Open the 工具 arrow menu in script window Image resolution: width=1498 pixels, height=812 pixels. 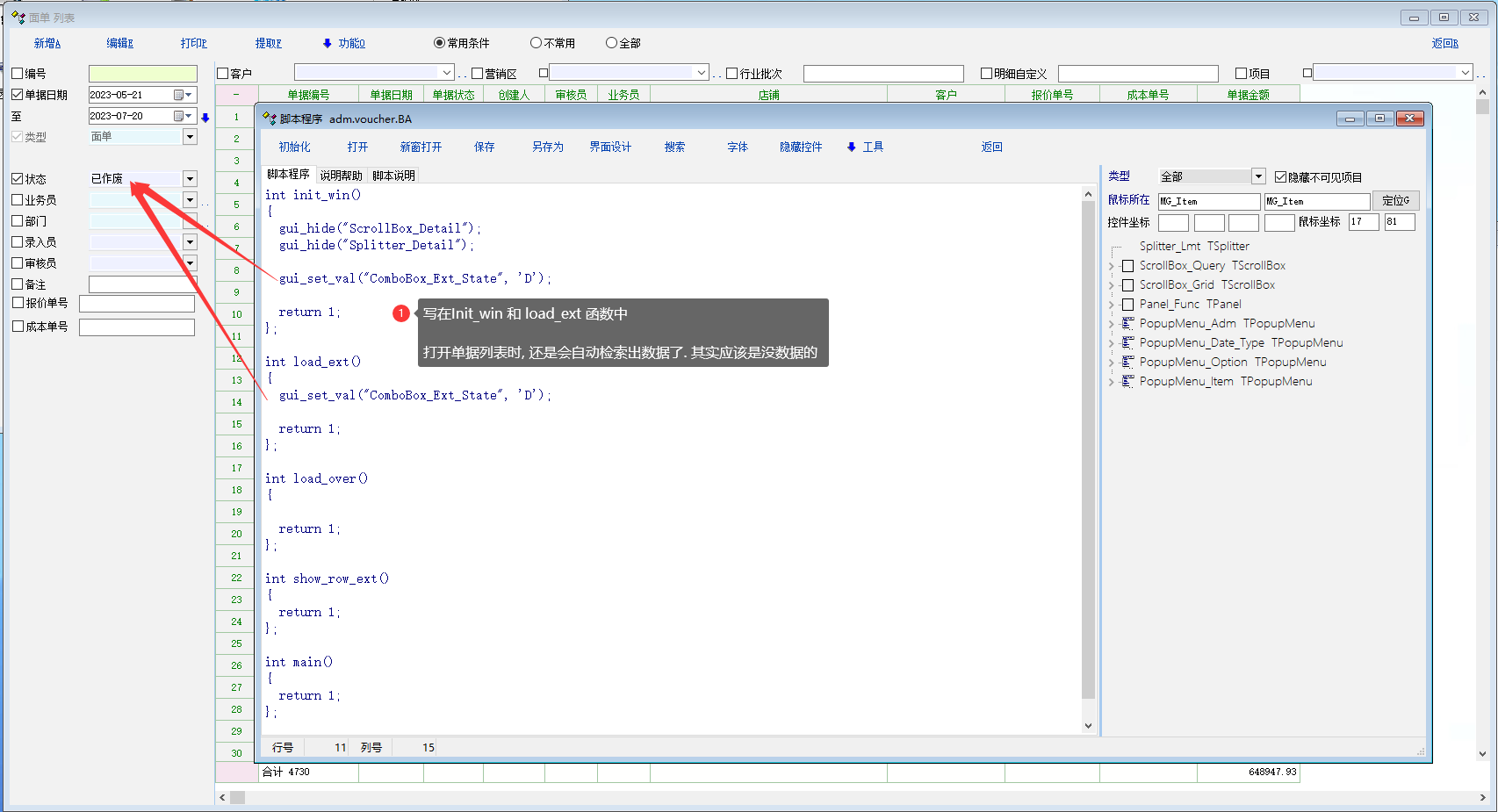[x=851, y=147]
